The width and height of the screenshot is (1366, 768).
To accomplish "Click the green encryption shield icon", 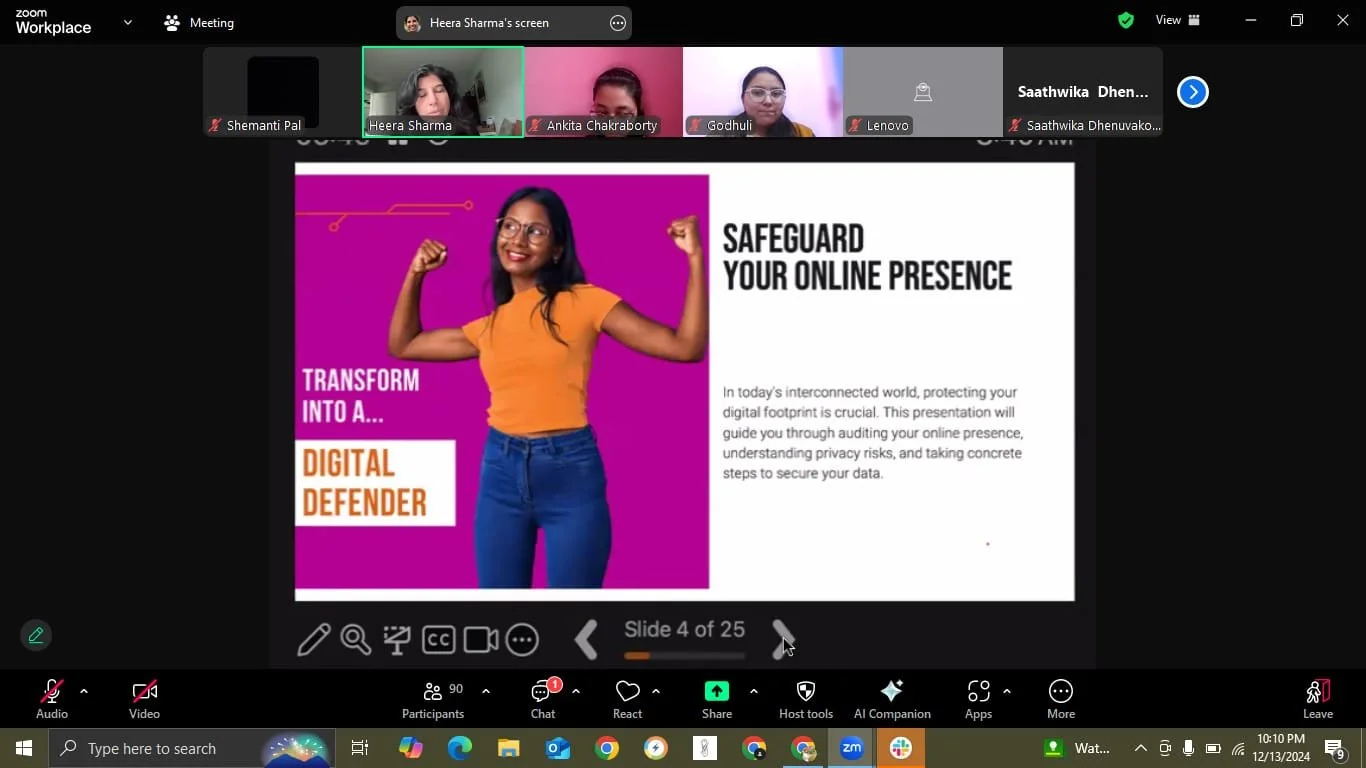I will [x=1126, y=20].
